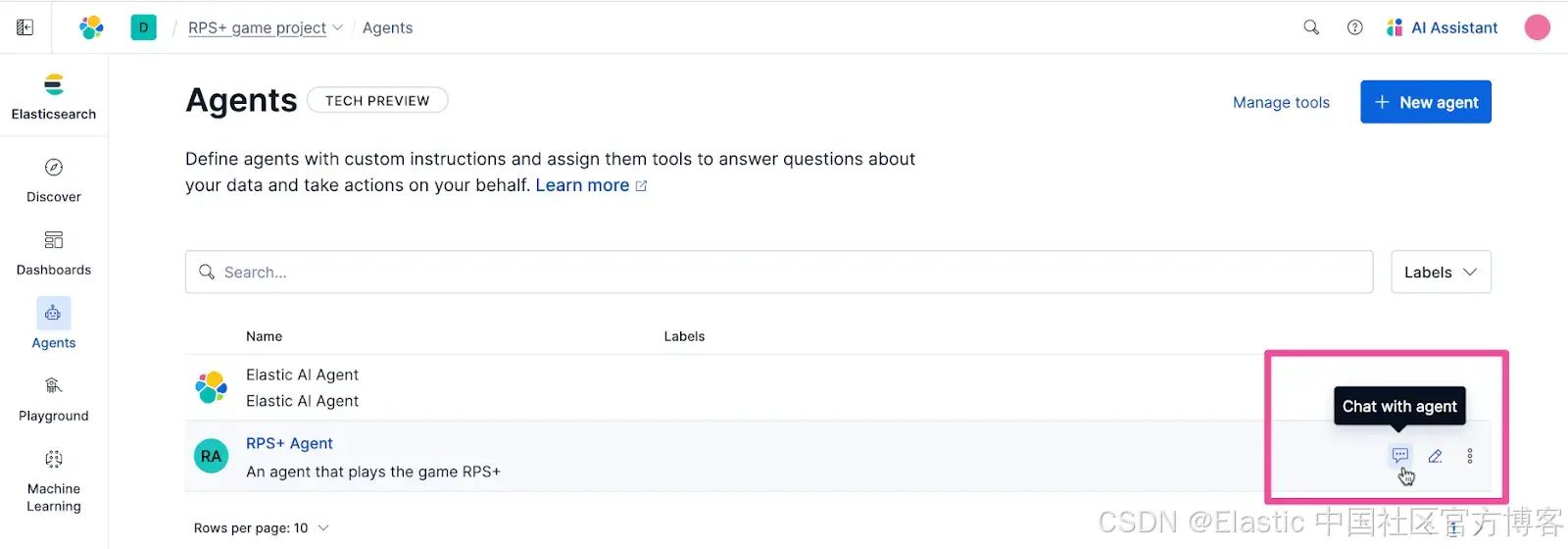Open the RPS+ Agent link
This screenshot has height=549, width=1568.
pyautogui.click(x=289, y=443)
